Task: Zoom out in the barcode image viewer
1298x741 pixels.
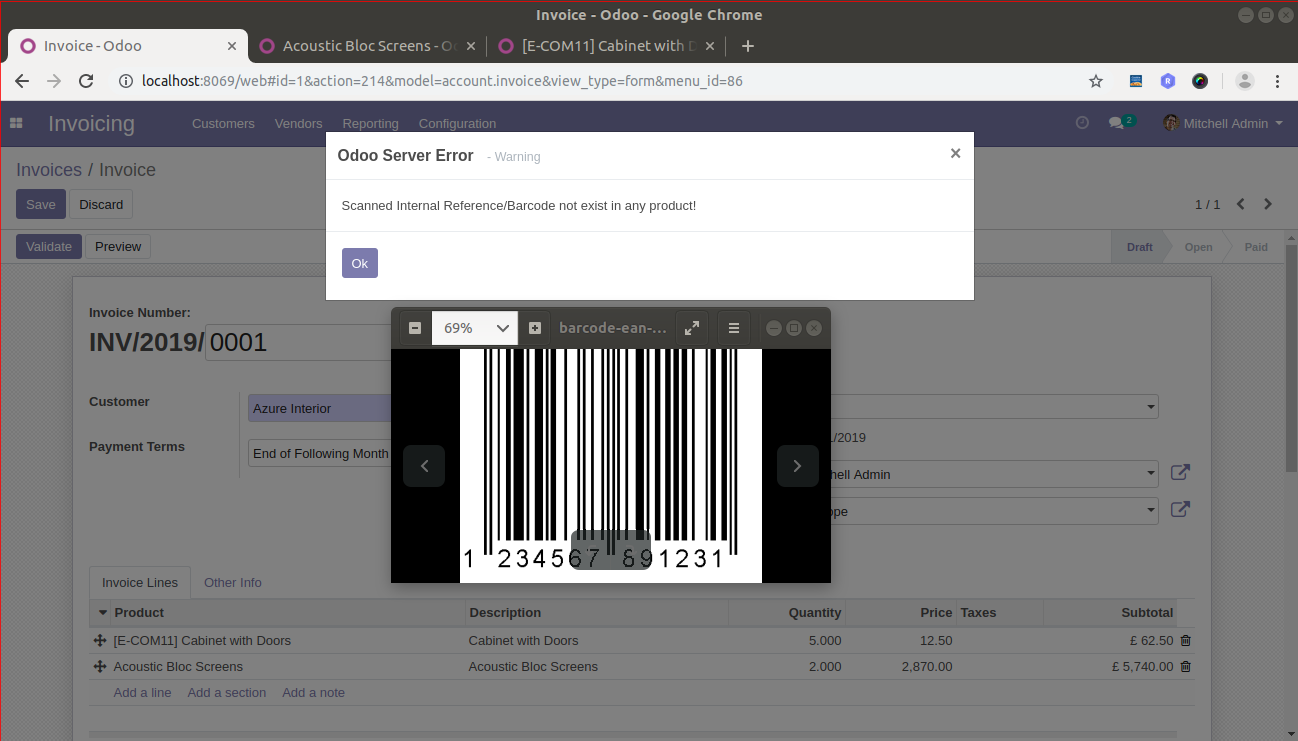Action: tap(415, 328)
